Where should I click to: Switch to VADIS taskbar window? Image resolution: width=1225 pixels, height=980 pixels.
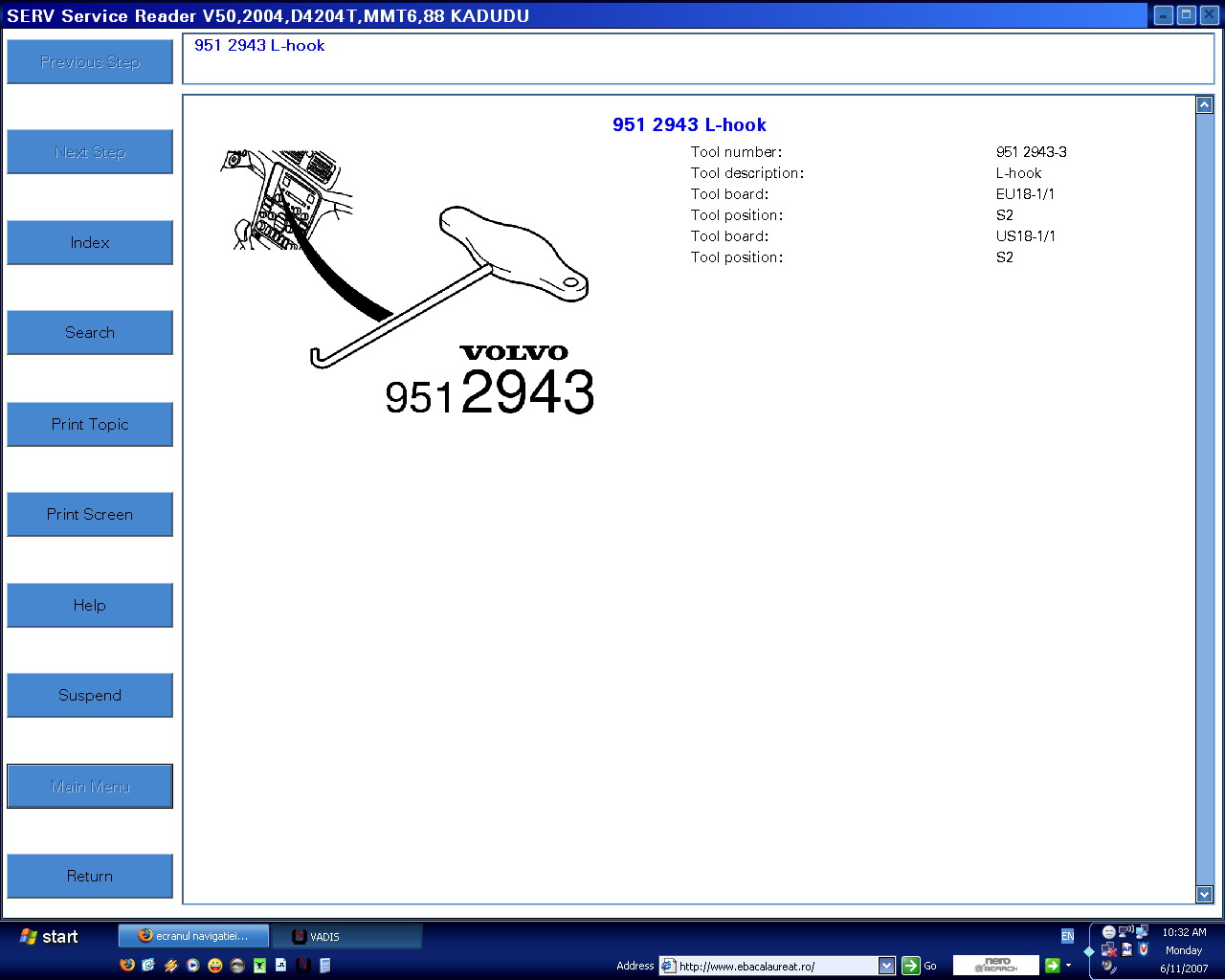tap(347, 936)
